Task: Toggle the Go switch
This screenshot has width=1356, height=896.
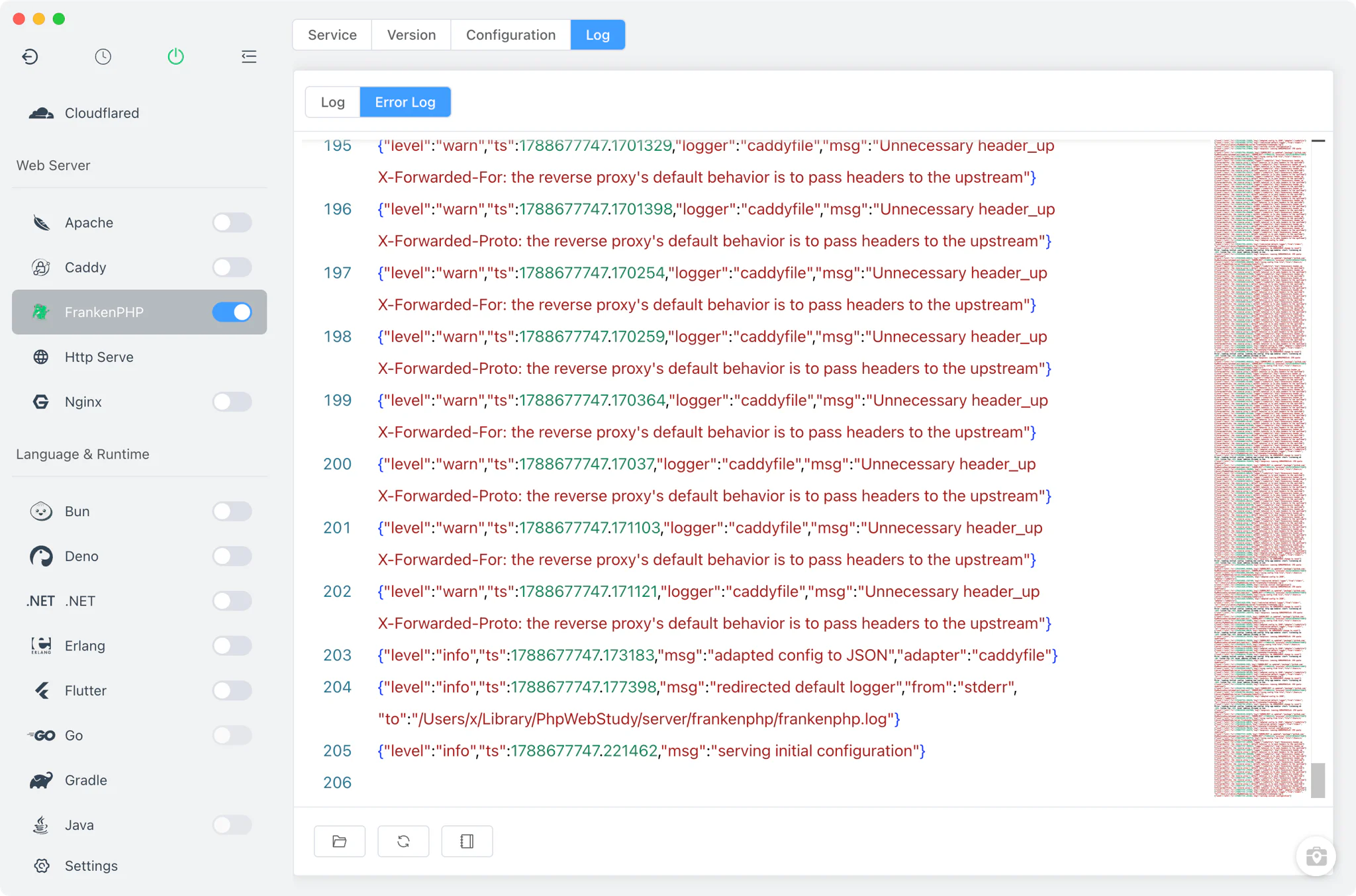Action: coord(232,736)
